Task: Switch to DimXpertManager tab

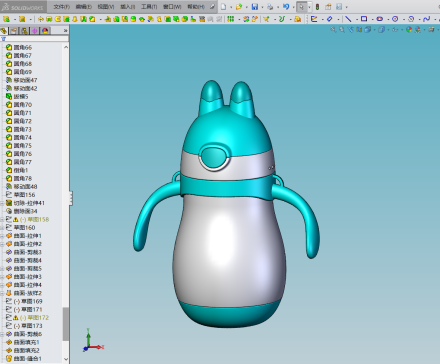Action: 35,31
